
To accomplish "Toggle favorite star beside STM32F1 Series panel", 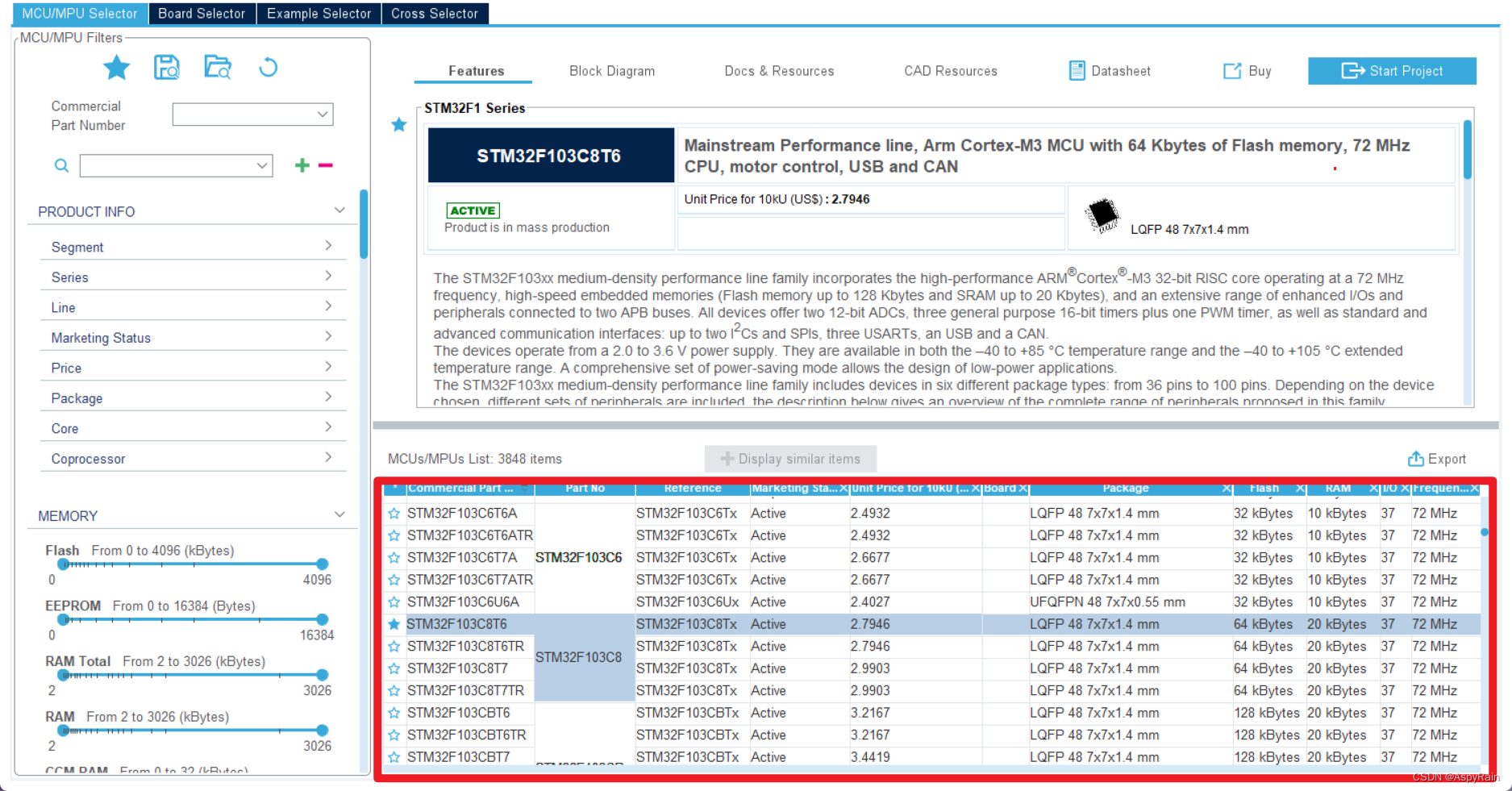I will 399,124.
